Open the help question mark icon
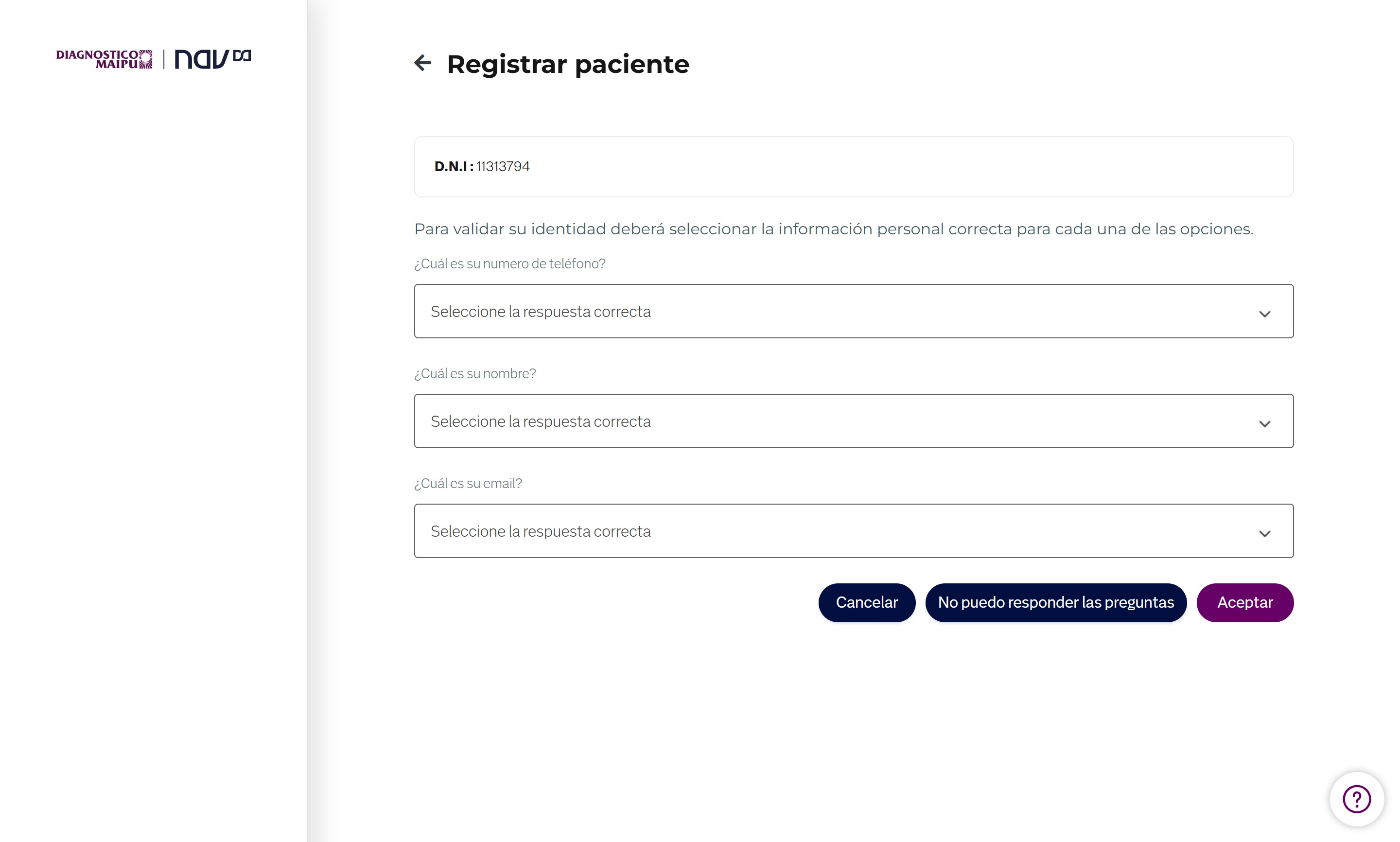Screen dimensions: 1400x842 tap(1356, 799)
